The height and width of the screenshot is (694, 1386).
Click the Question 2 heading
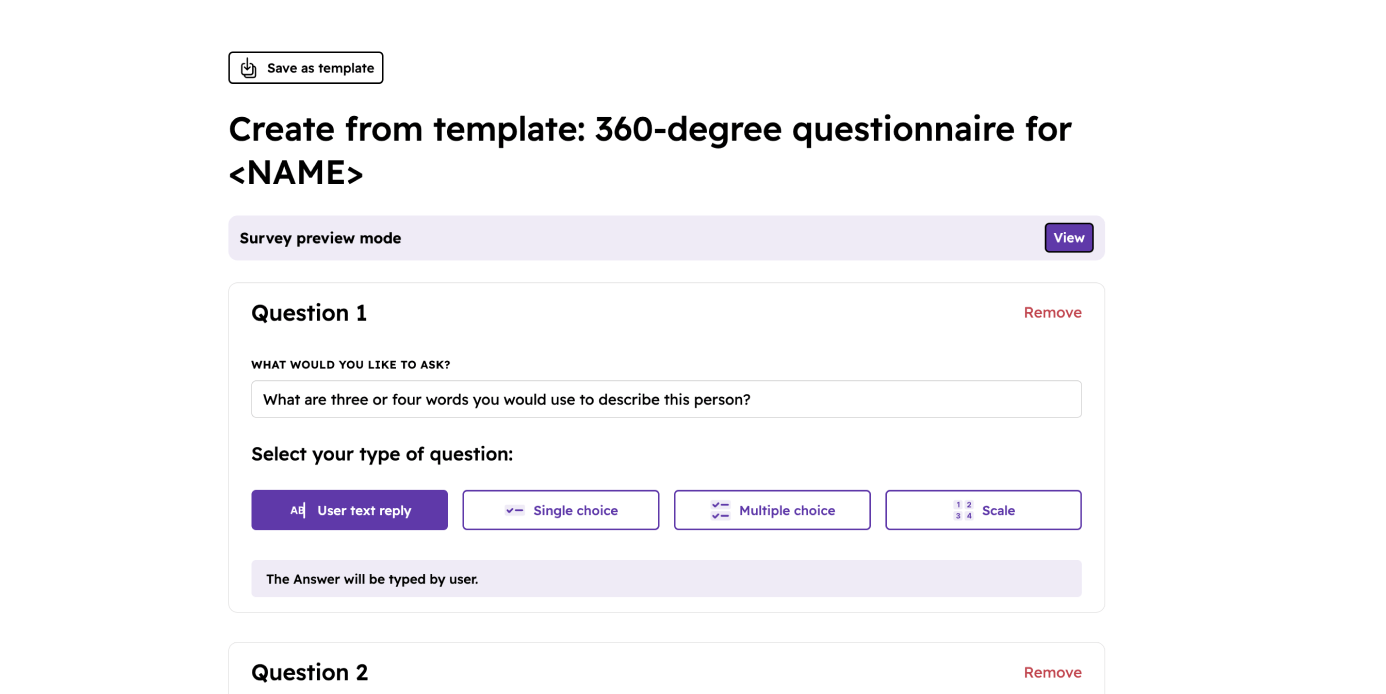click(309, 672)
